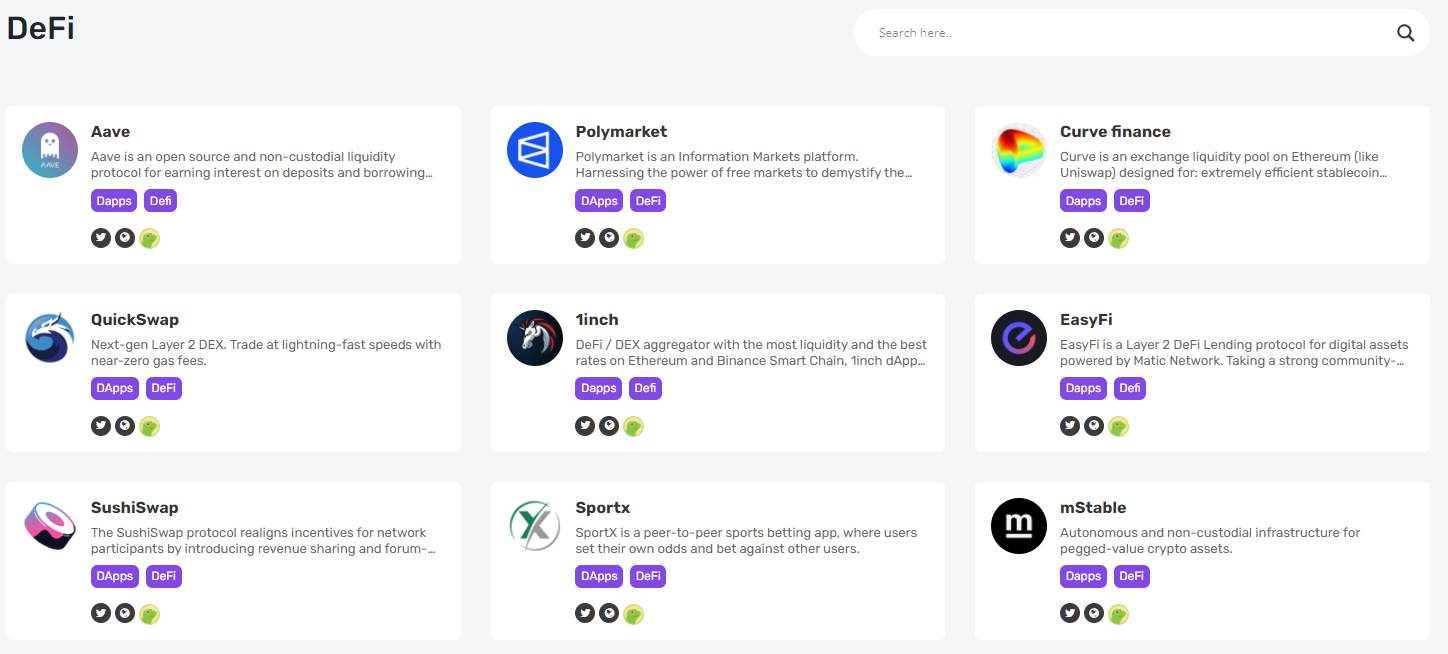Open the Polymarket title link

coord(621,132)
